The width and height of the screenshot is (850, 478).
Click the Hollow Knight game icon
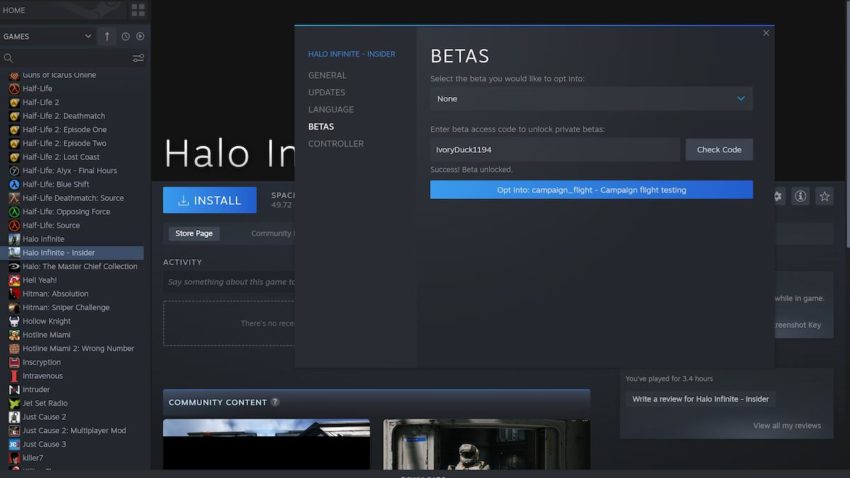[14, 321]
